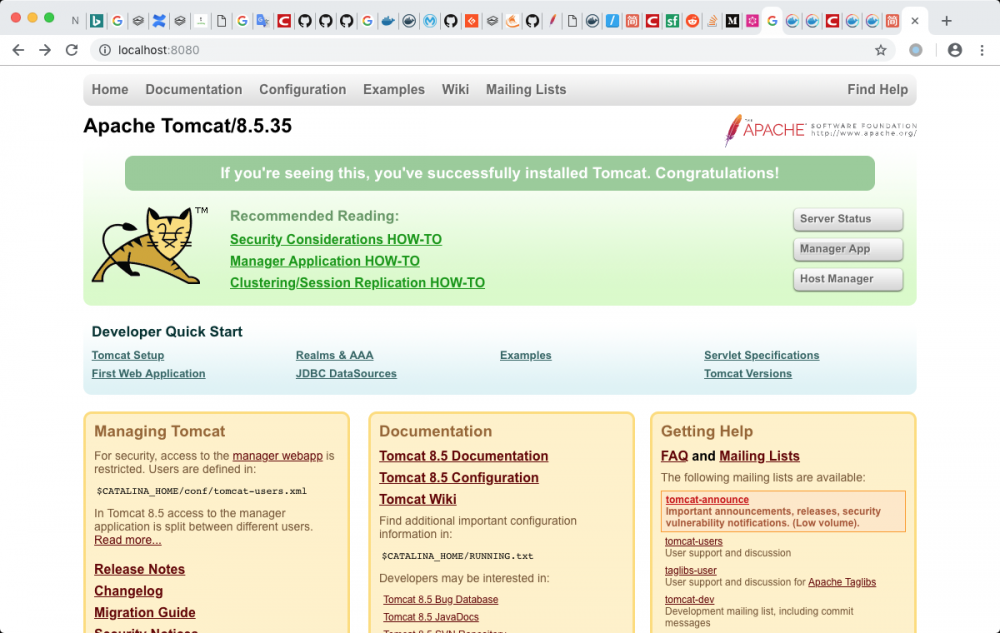
Task: Open the First Web Application link
Action: 148,374
